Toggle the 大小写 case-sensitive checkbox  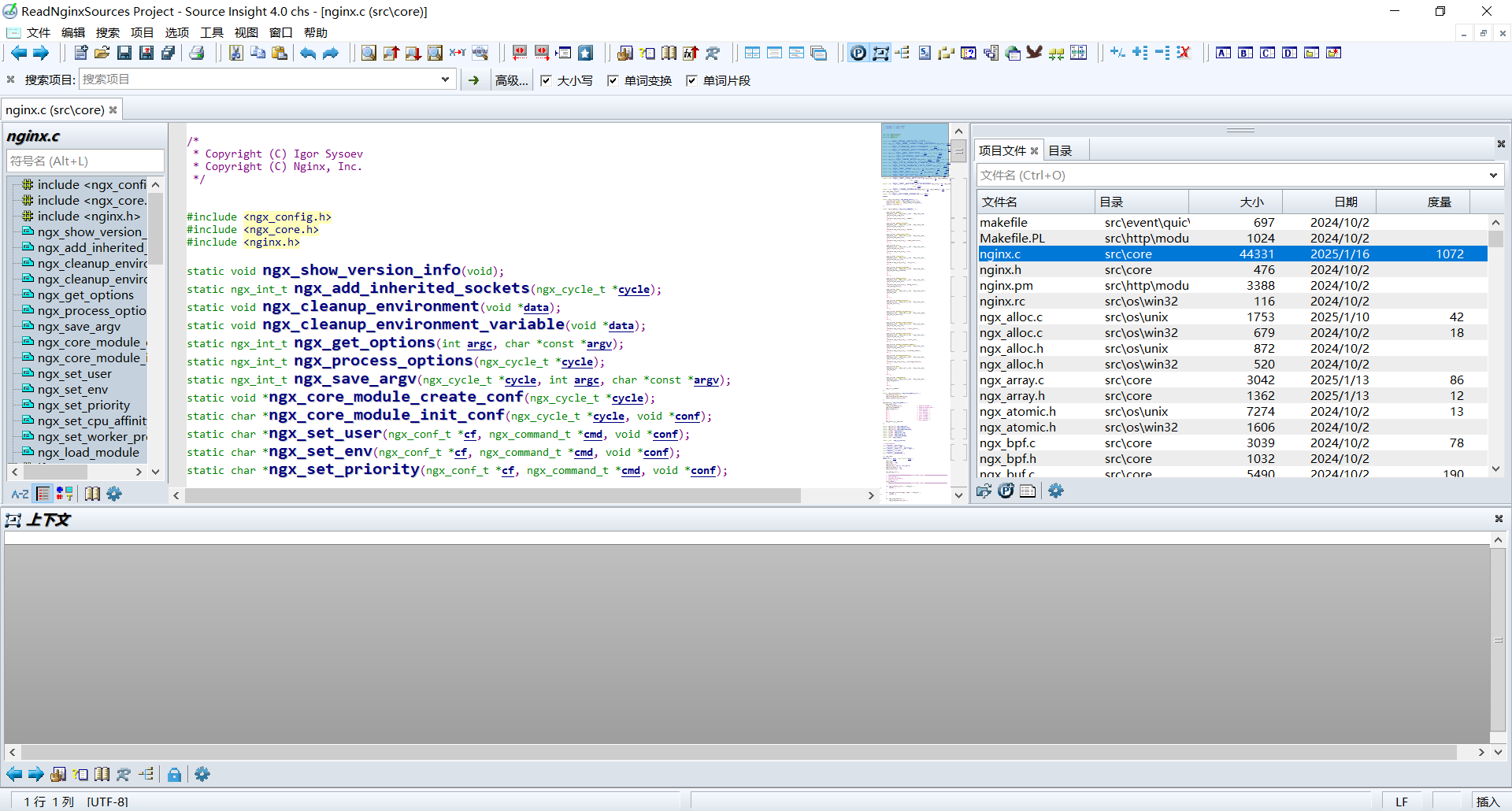pos(547,80)
